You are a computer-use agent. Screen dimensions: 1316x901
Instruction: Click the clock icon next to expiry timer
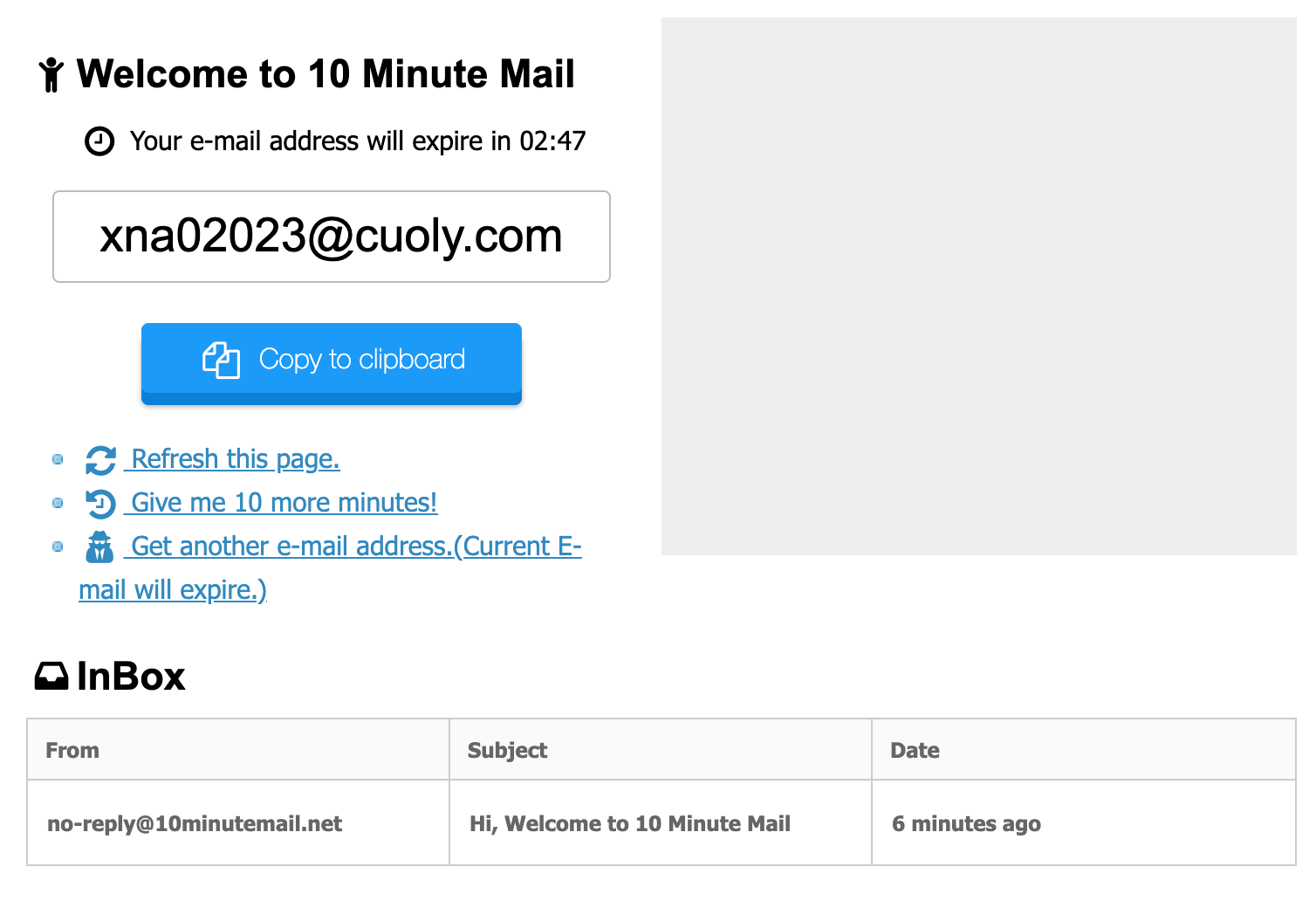[x=99, y=141]
